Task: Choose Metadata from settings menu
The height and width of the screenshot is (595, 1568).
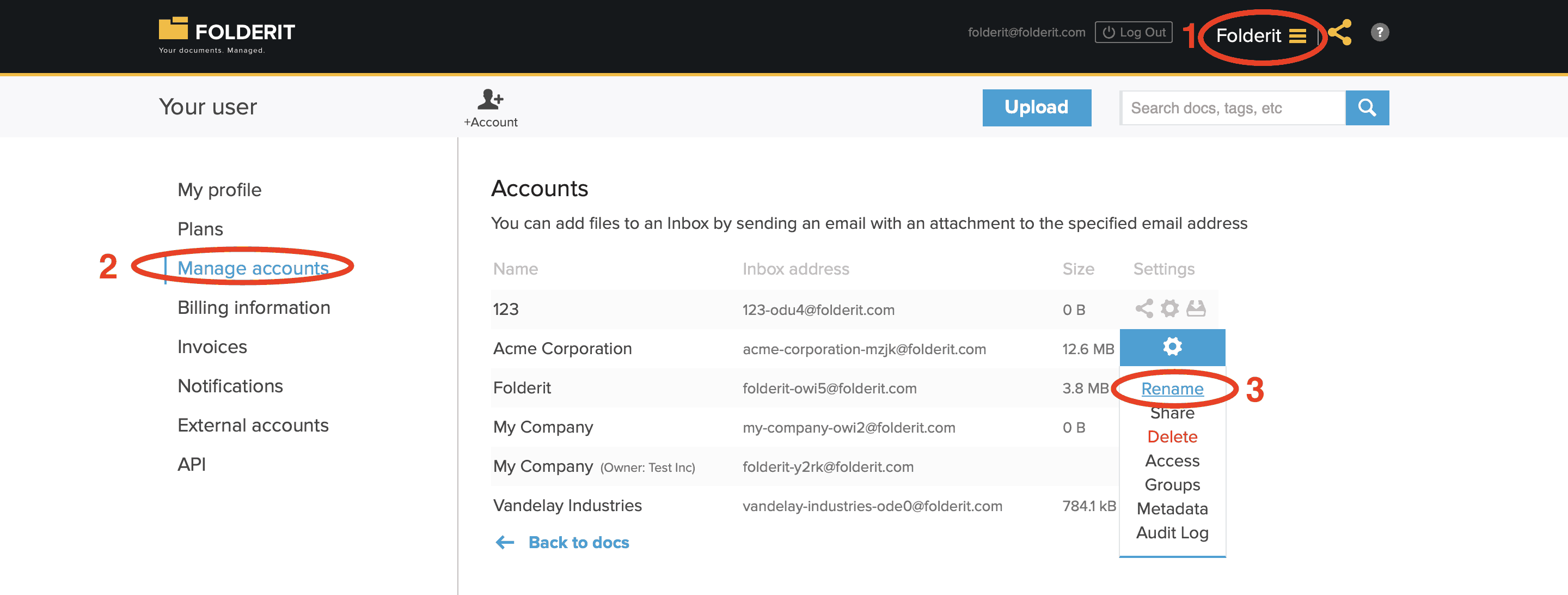Action: pyautogui.click(x=1172, y=508)
